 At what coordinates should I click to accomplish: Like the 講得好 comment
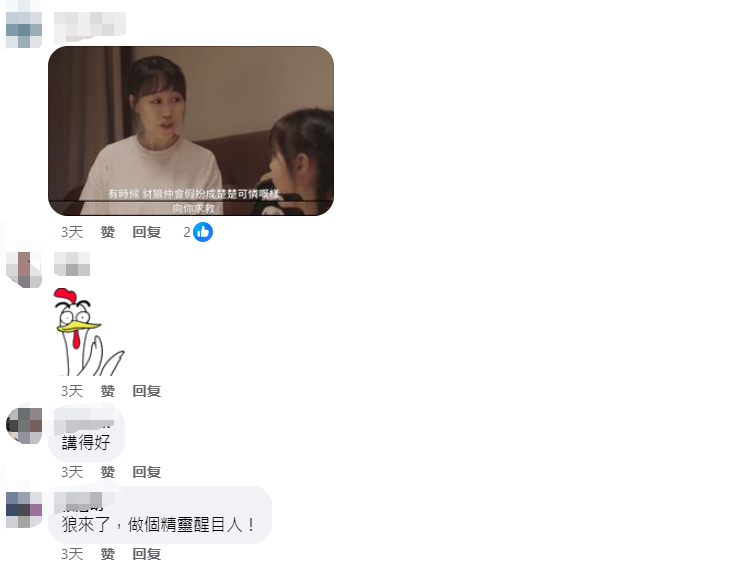(108, 472)
